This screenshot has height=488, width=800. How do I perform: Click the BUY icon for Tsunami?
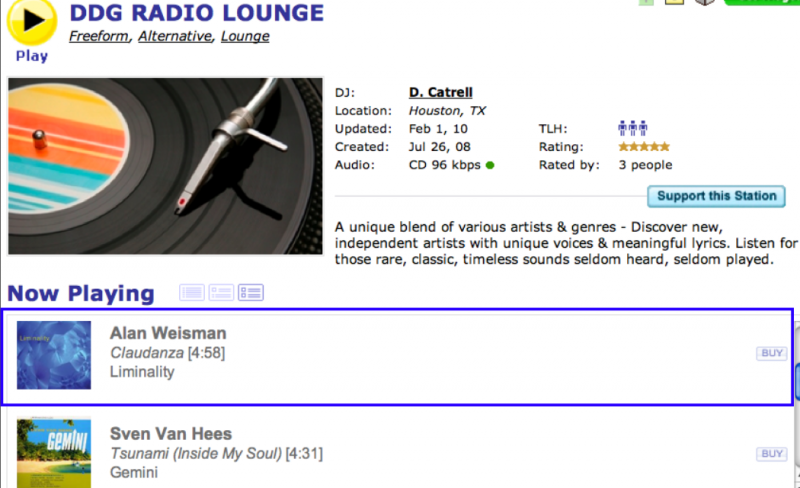[771, 454]
